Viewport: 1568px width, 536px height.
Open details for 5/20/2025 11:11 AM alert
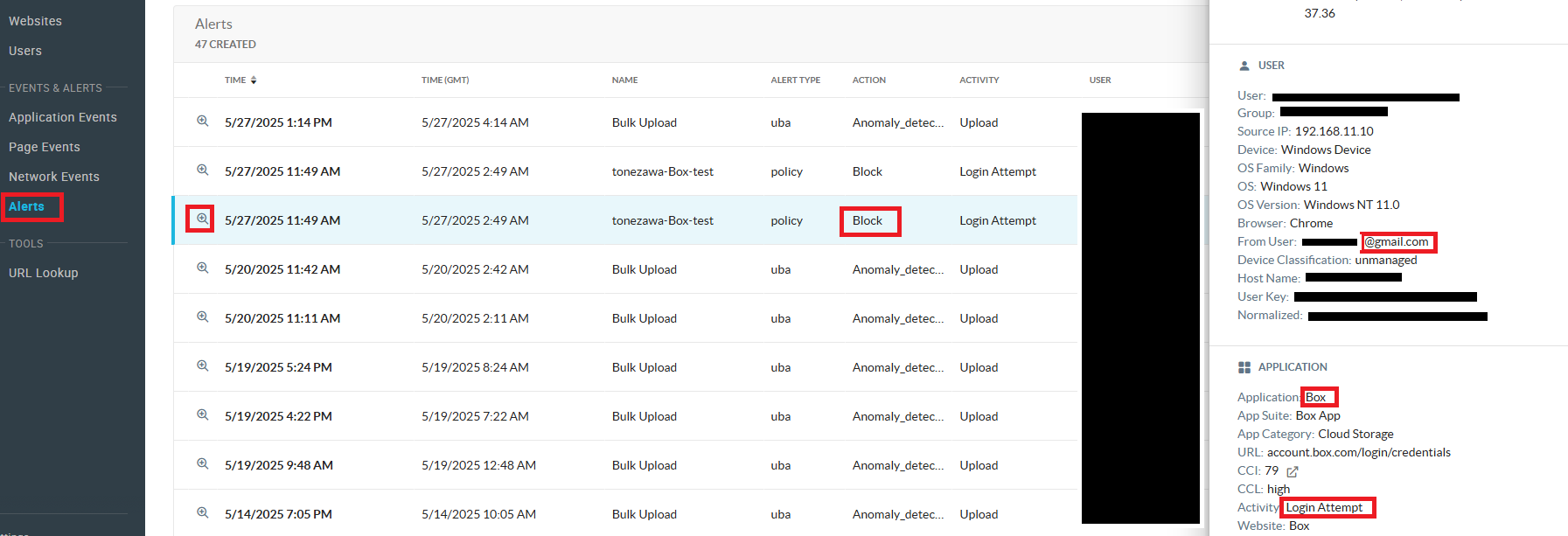(202, 317)
